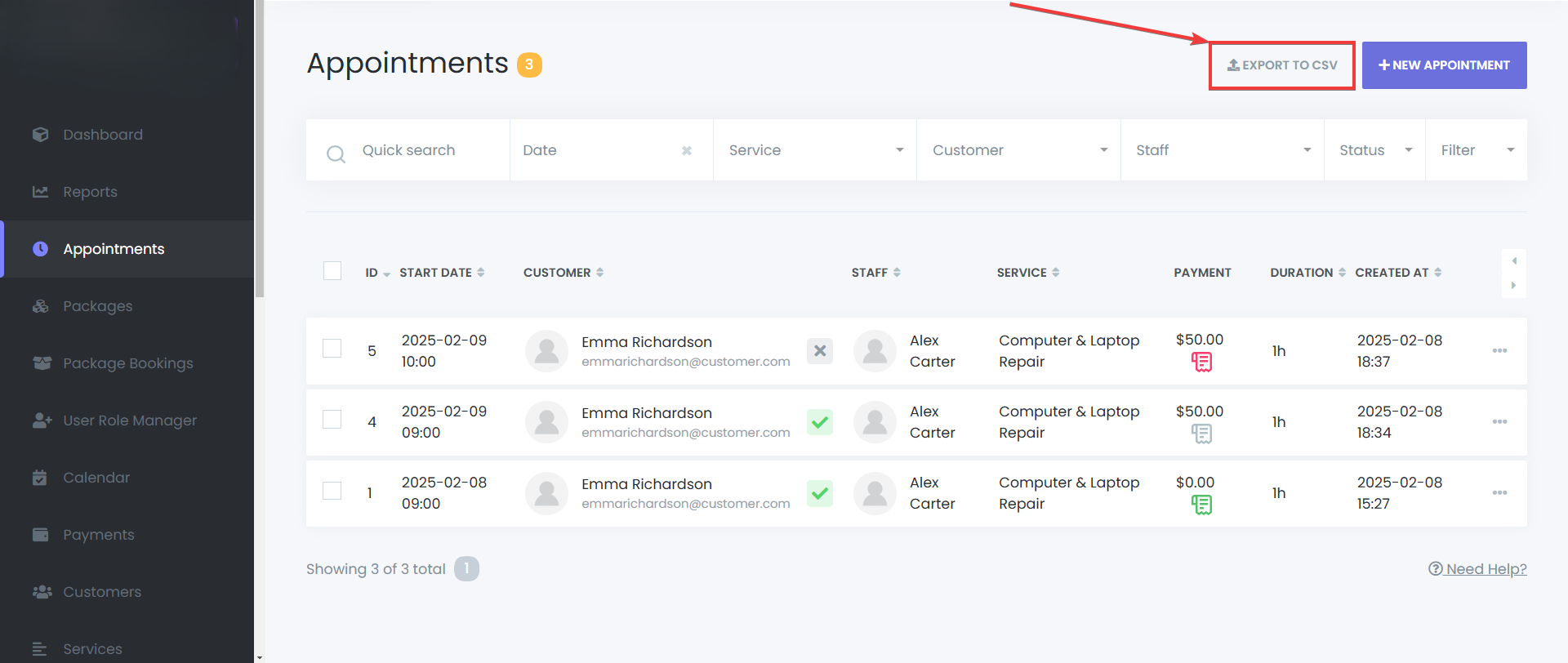Tick the checkbox for appointment 5
1568x663 pixels.
point(332,349)
